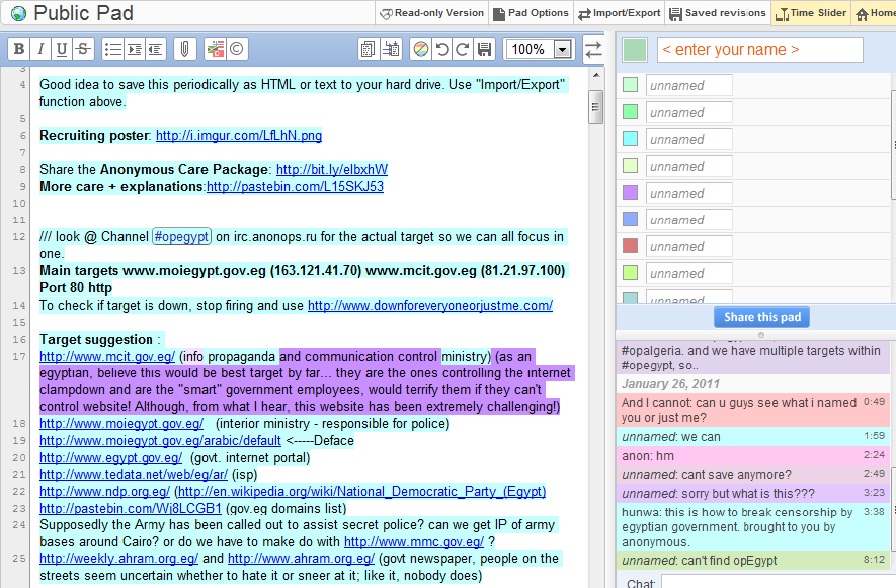Toggle strikethrough formatting
Screen dimensions: 896x588
pyautogui.click(x=83, y=49)
